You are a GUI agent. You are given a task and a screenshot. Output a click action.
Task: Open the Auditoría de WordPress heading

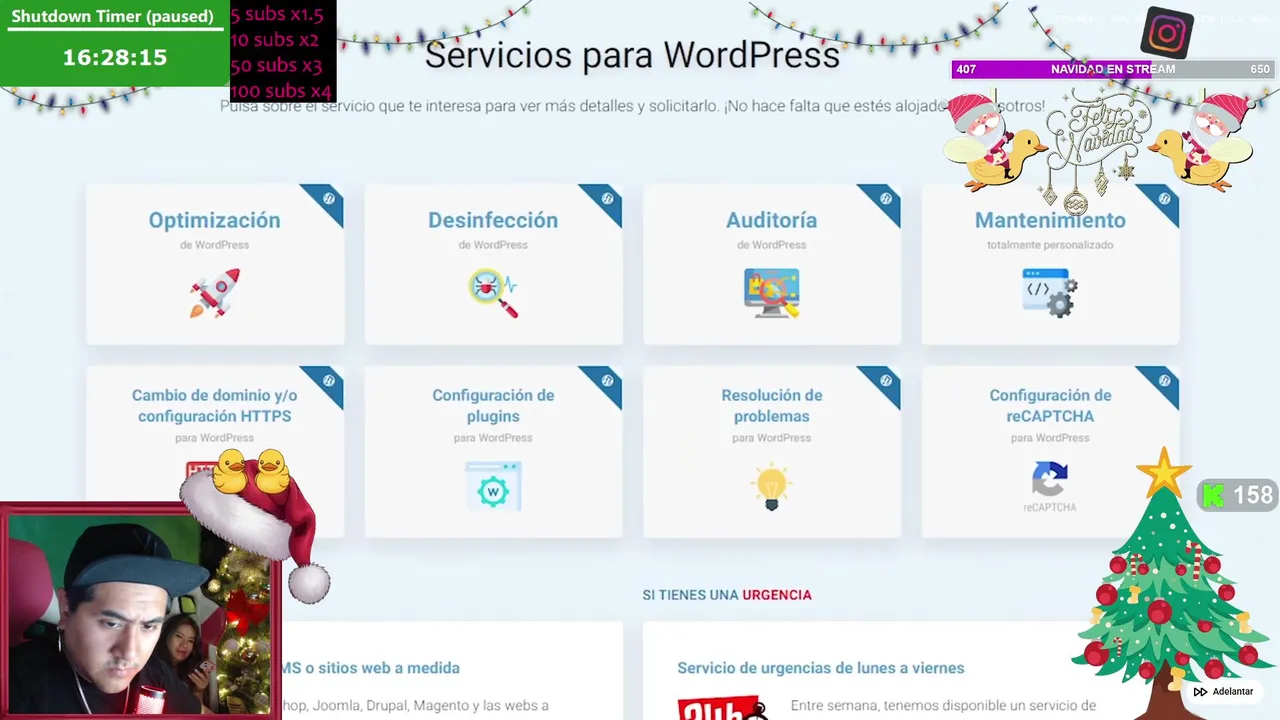pyautogui.click(x=771, y=220)
